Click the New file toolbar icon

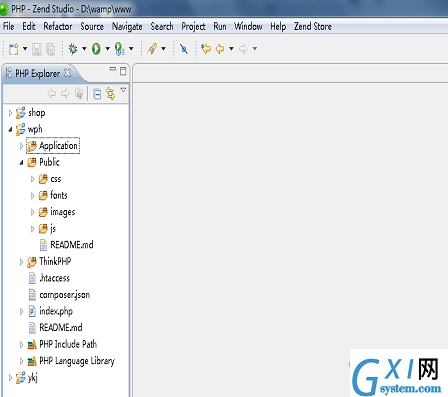14,49
